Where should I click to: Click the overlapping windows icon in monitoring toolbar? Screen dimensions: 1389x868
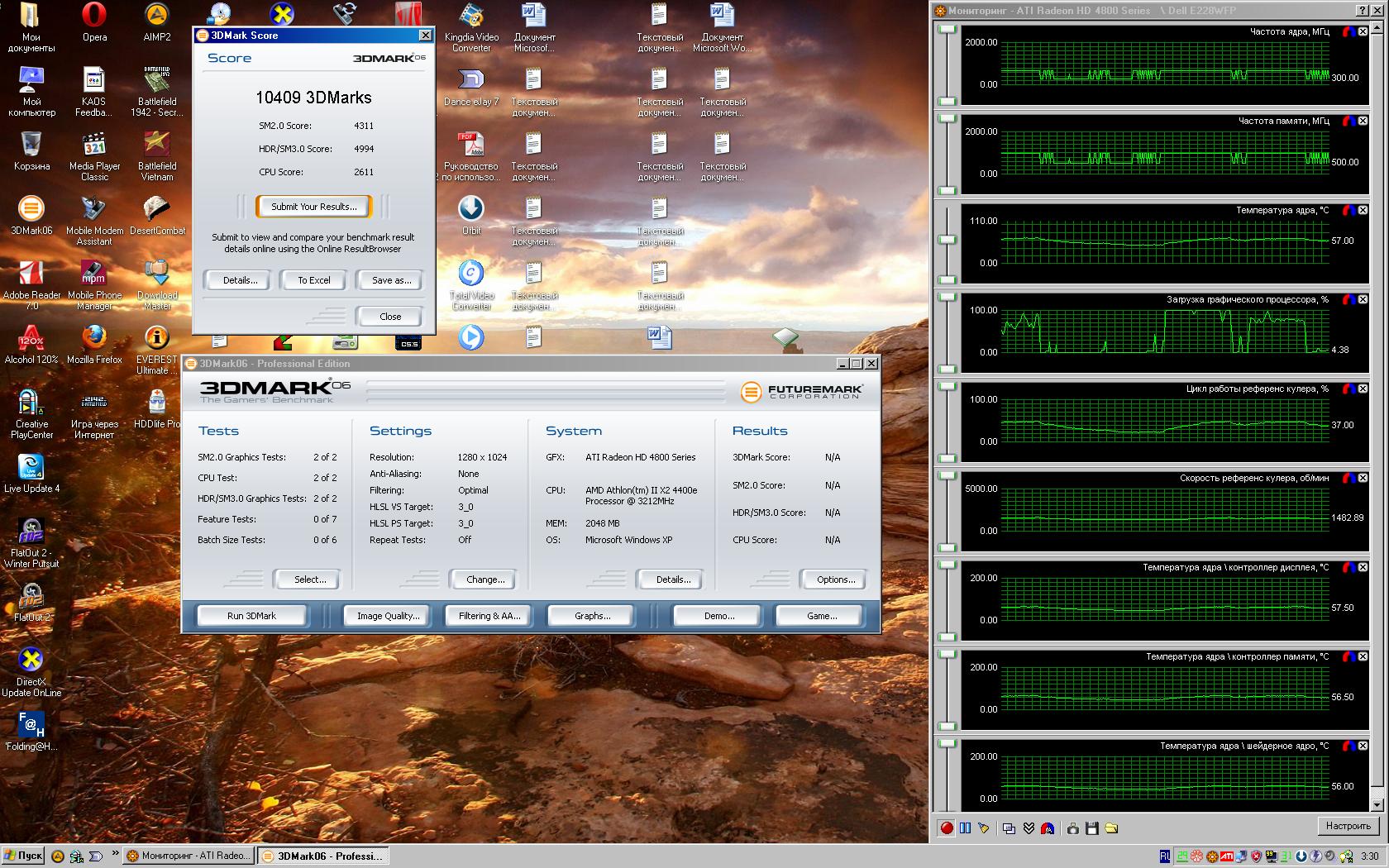[1009, 827]
